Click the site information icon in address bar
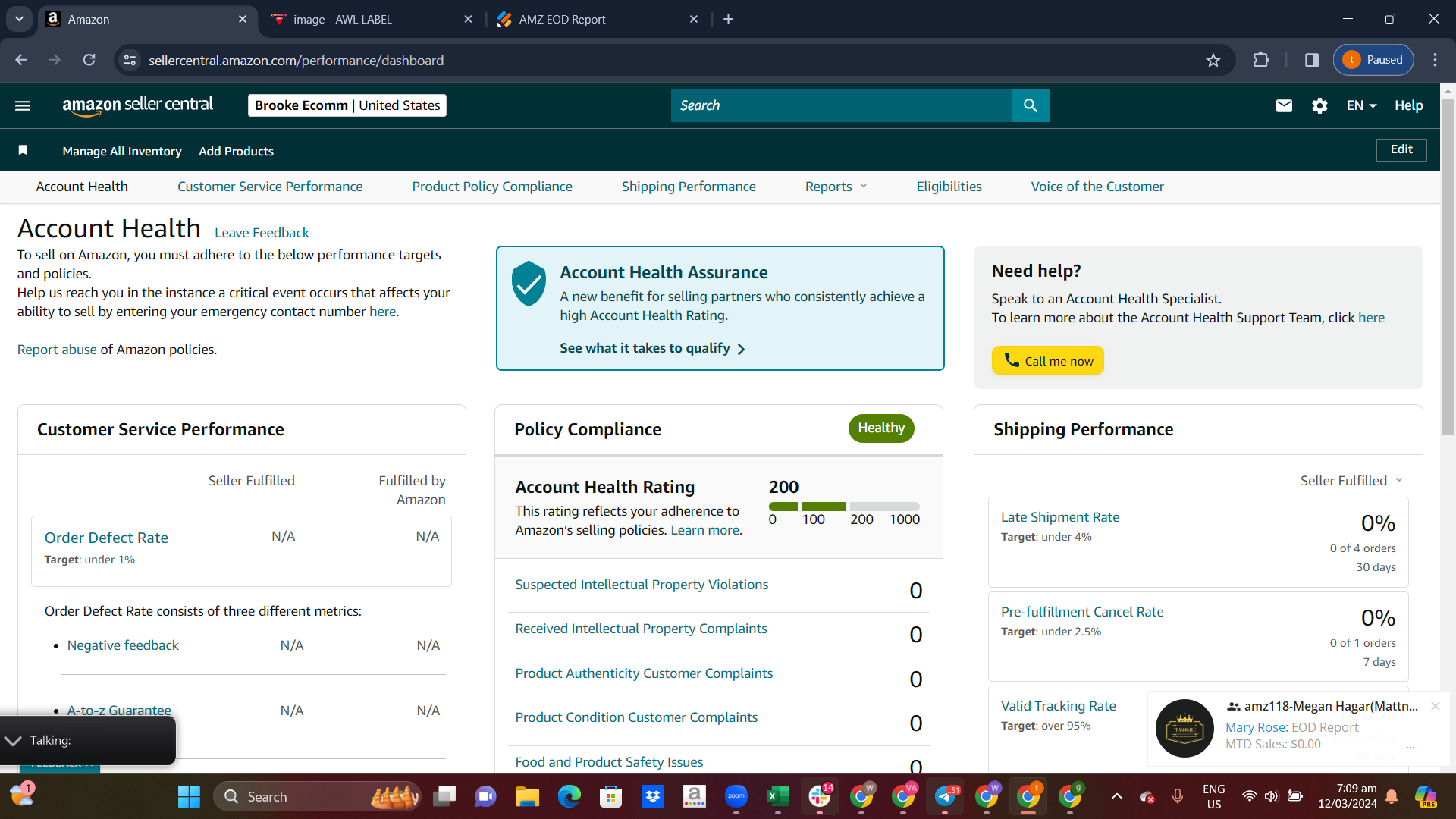The height and width of the screenshot is (819, 1456). click(130, 60)
